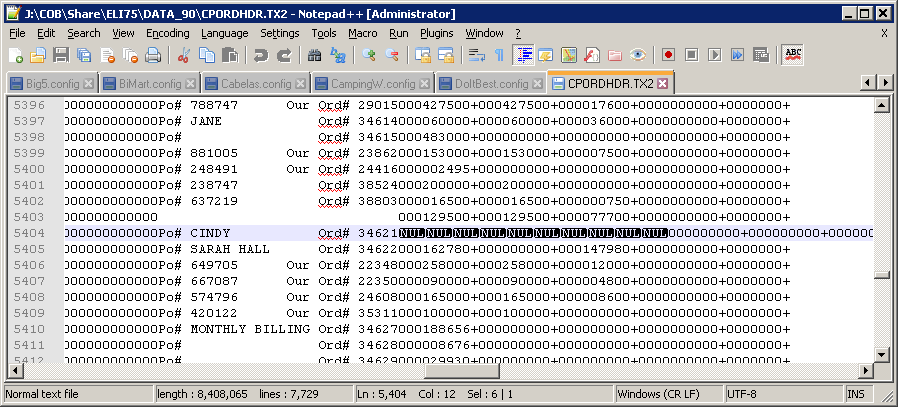Viewport: 898px width, 407px height.
Task: Click the Cut scissors icon
Action: (185, 55)
